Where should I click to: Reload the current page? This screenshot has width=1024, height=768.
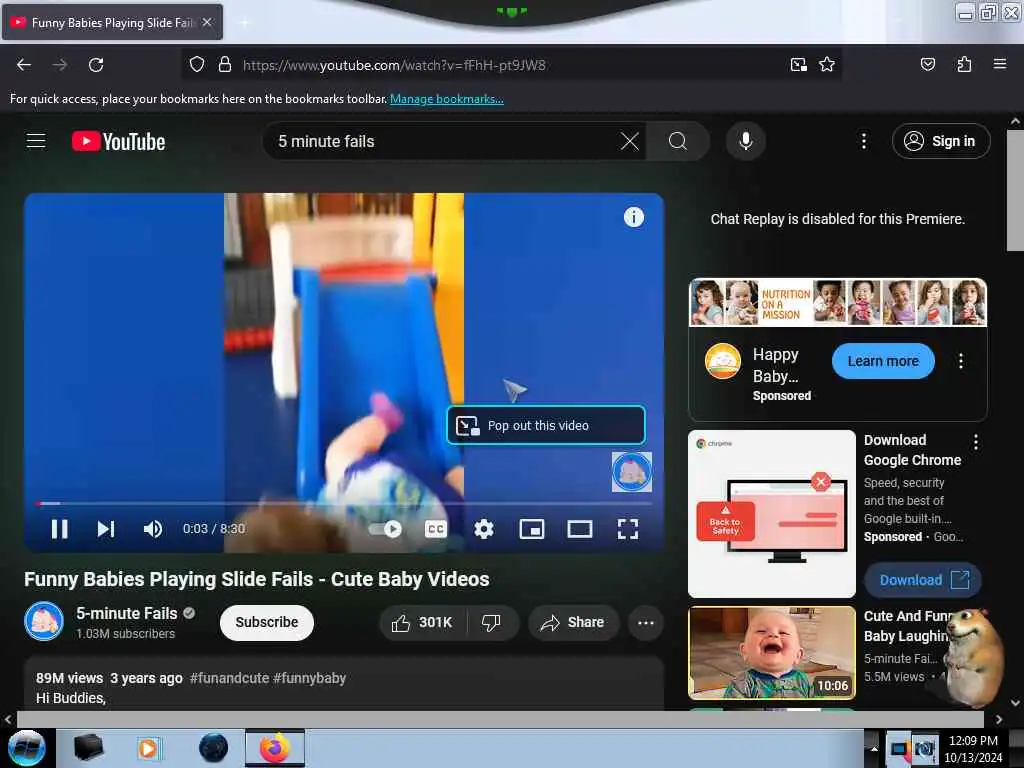[96, 65]
